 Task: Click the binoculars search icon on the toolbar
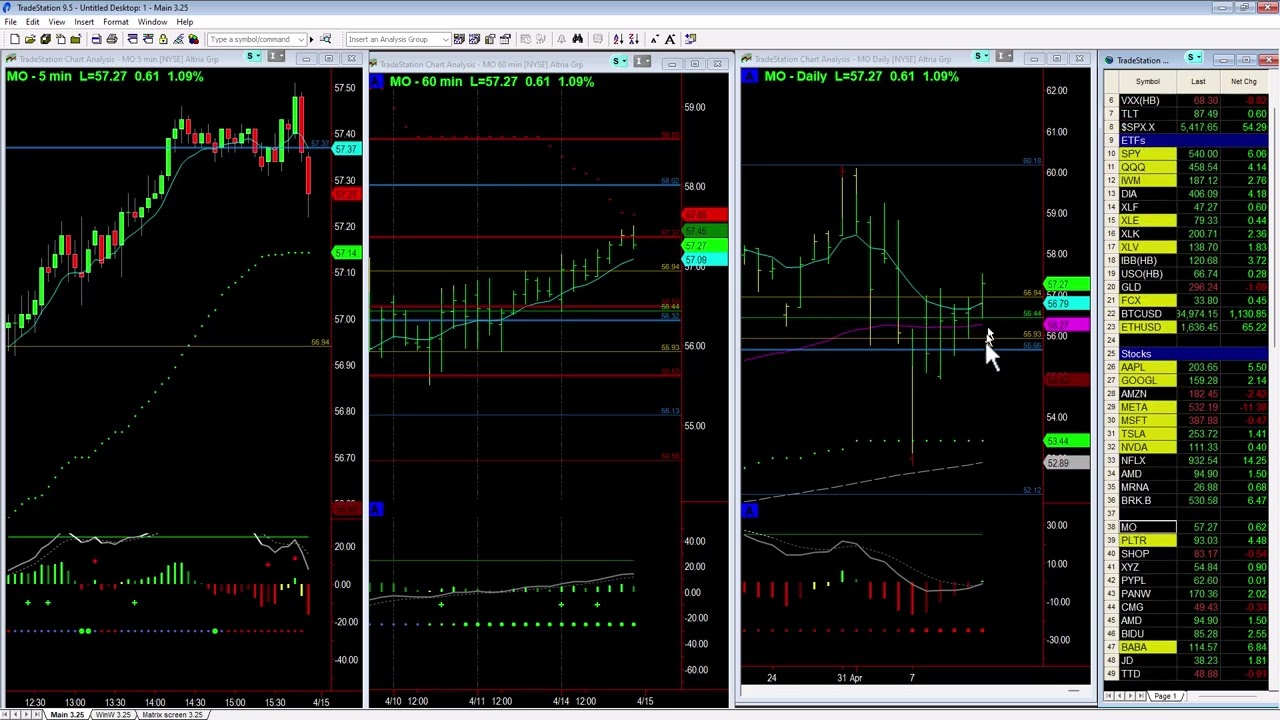(x=578, y=39)
